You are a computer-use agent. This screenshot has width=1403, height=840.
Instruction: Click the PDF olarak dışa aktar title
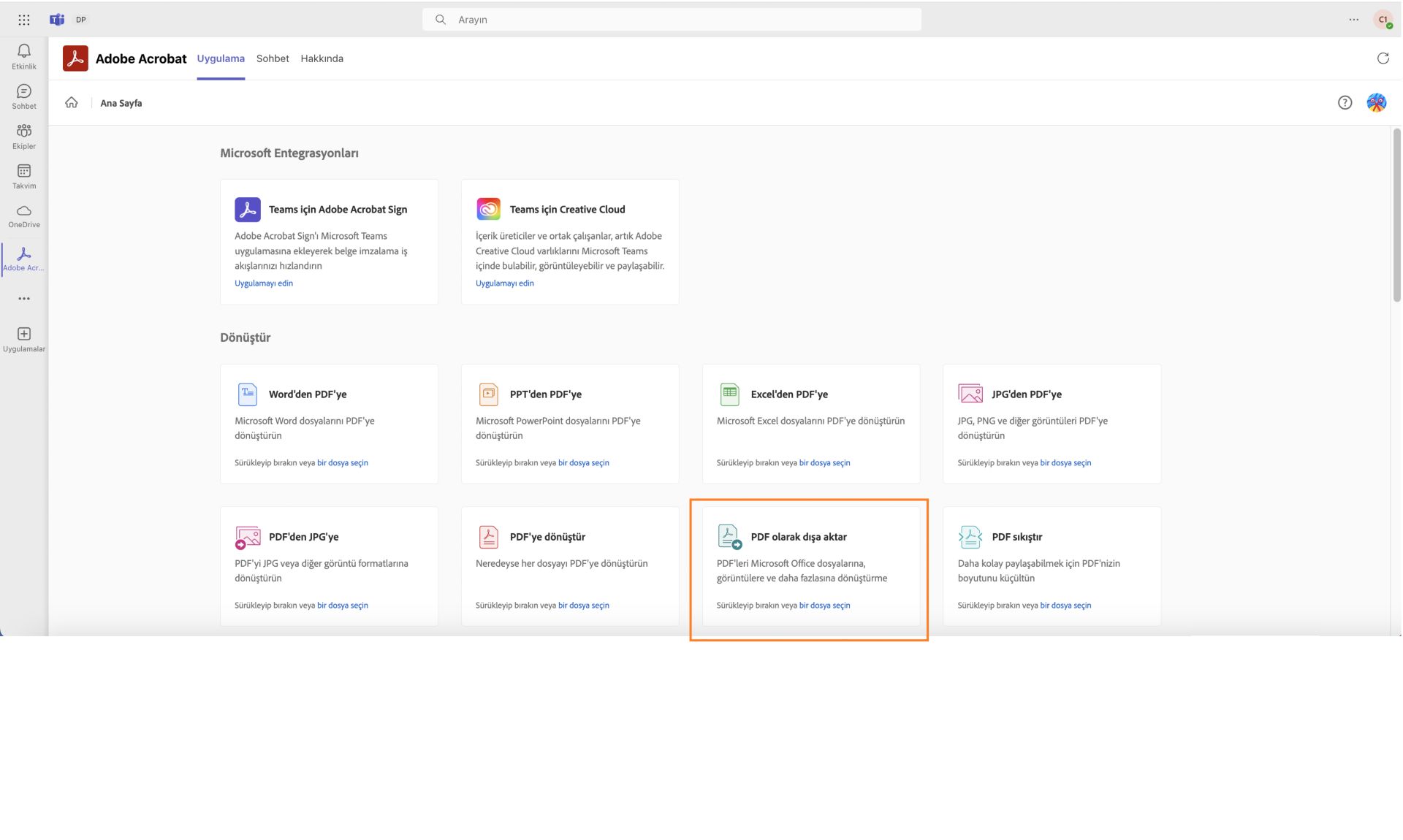pyautogui.click(x=799, y=537)
